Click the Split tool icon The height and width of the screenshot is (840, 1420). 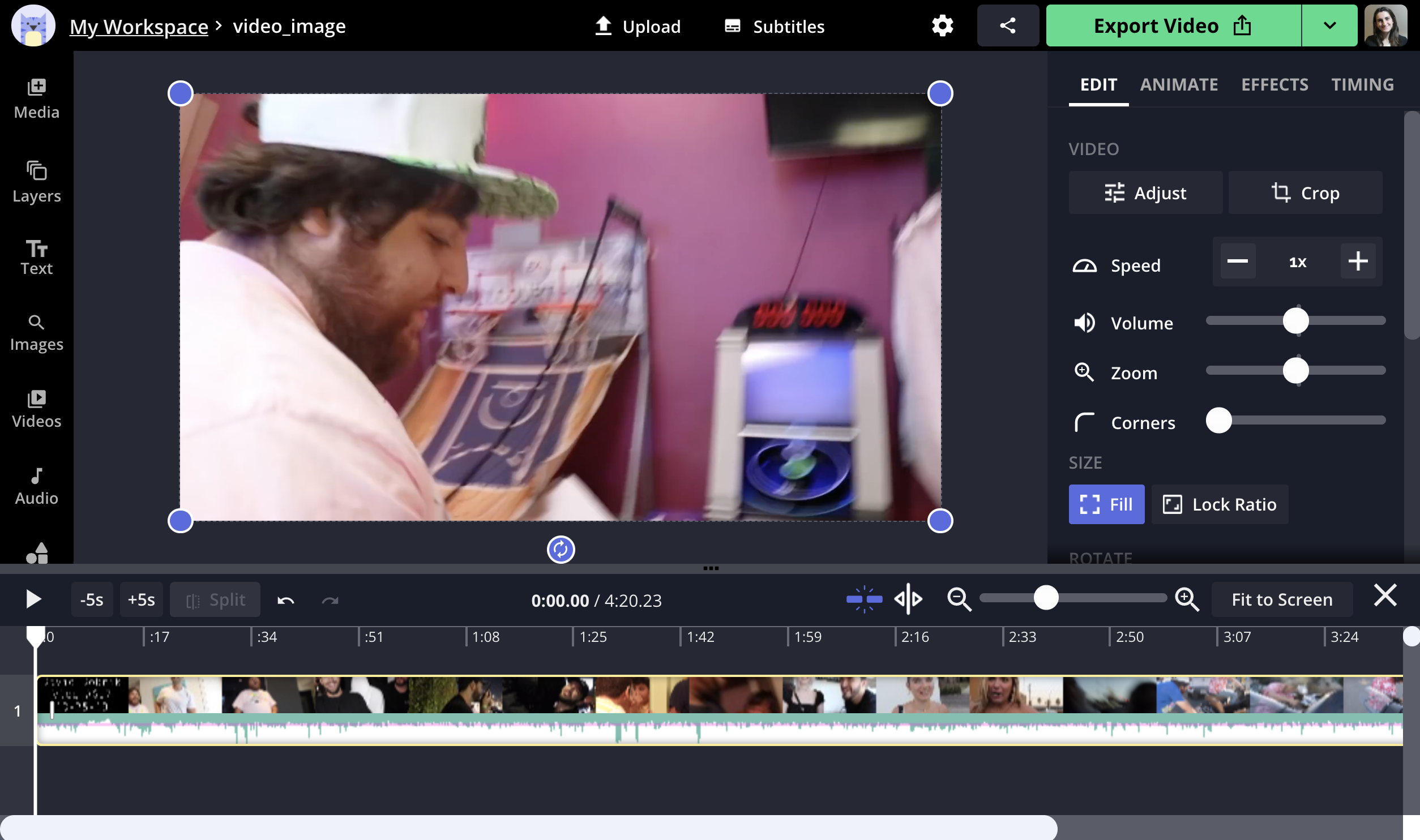pos(193,600)
